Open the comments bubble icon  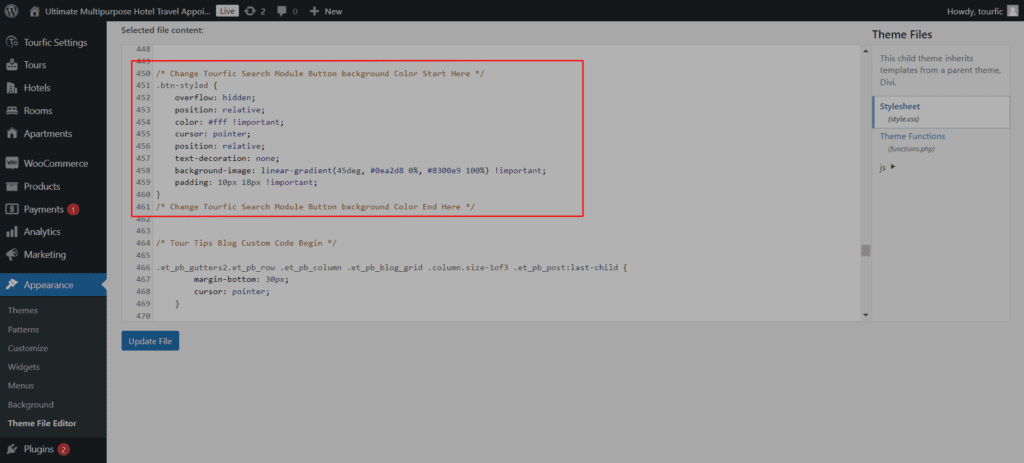tap(283, 11)
